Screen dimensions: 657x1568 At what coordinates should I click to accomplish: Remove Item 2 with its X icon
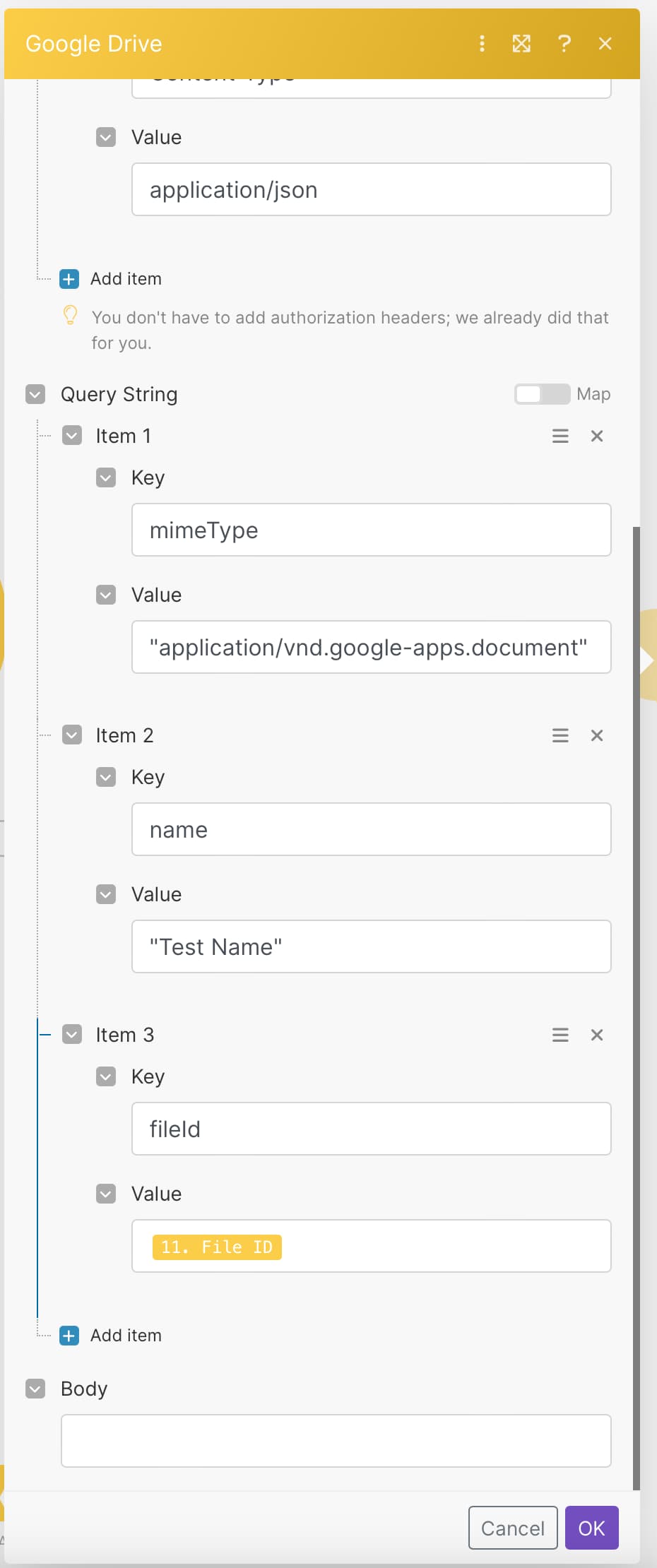(597, 736)
